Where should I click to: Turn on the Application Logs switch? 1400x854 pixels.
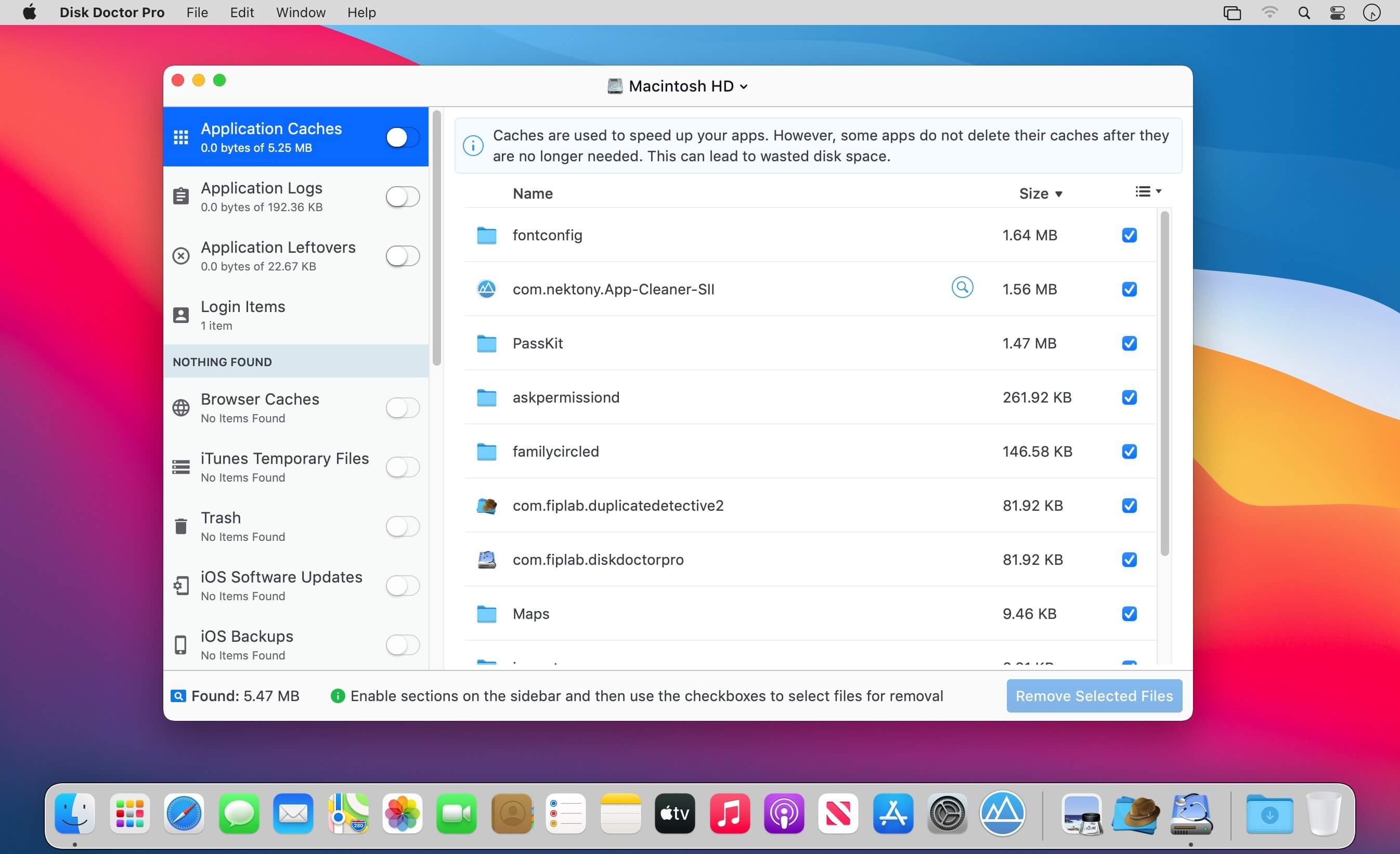[403, 197]
